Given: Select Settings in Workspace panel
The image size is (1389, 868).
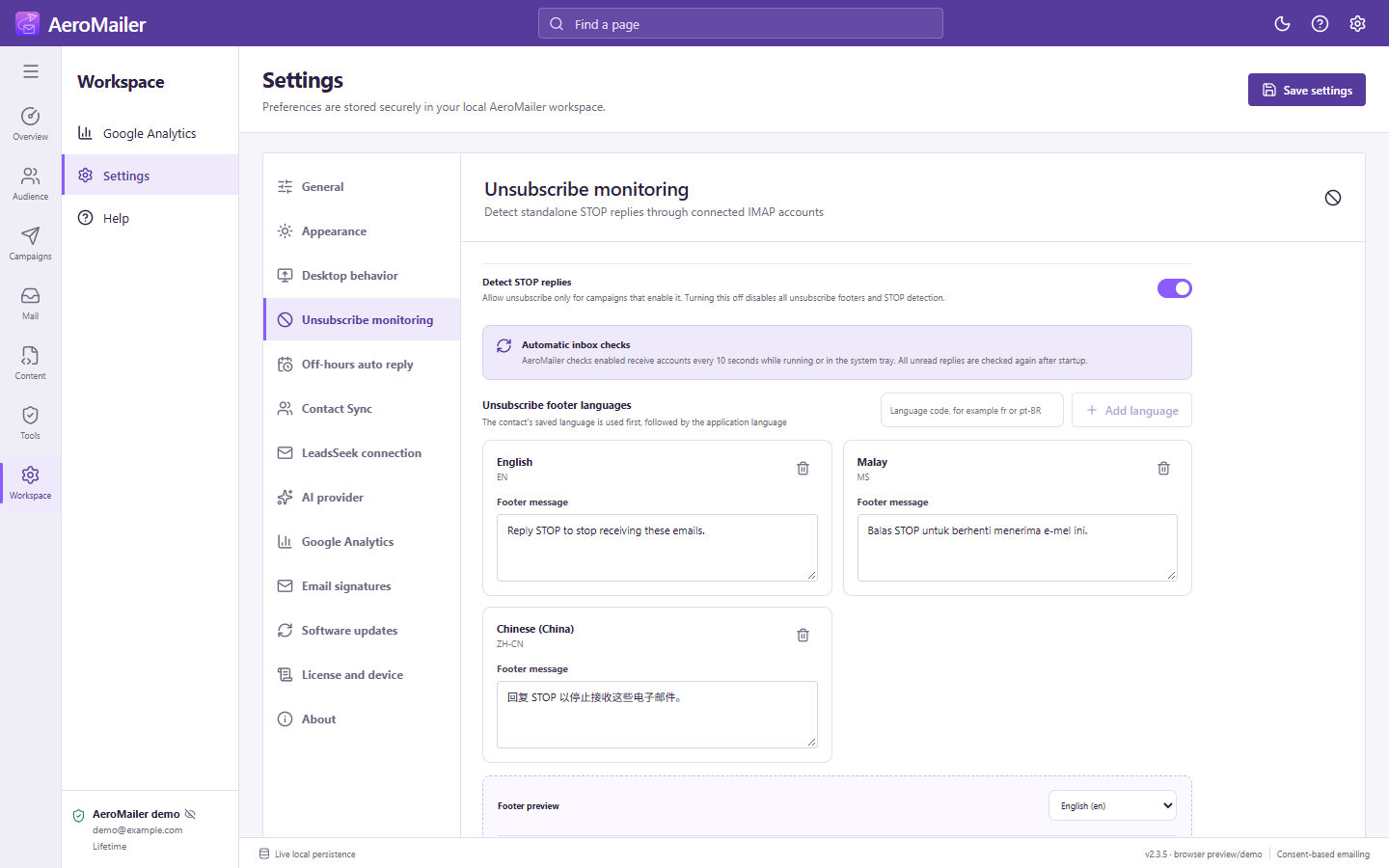Looking at the screenshot, I should coord(150,176).
